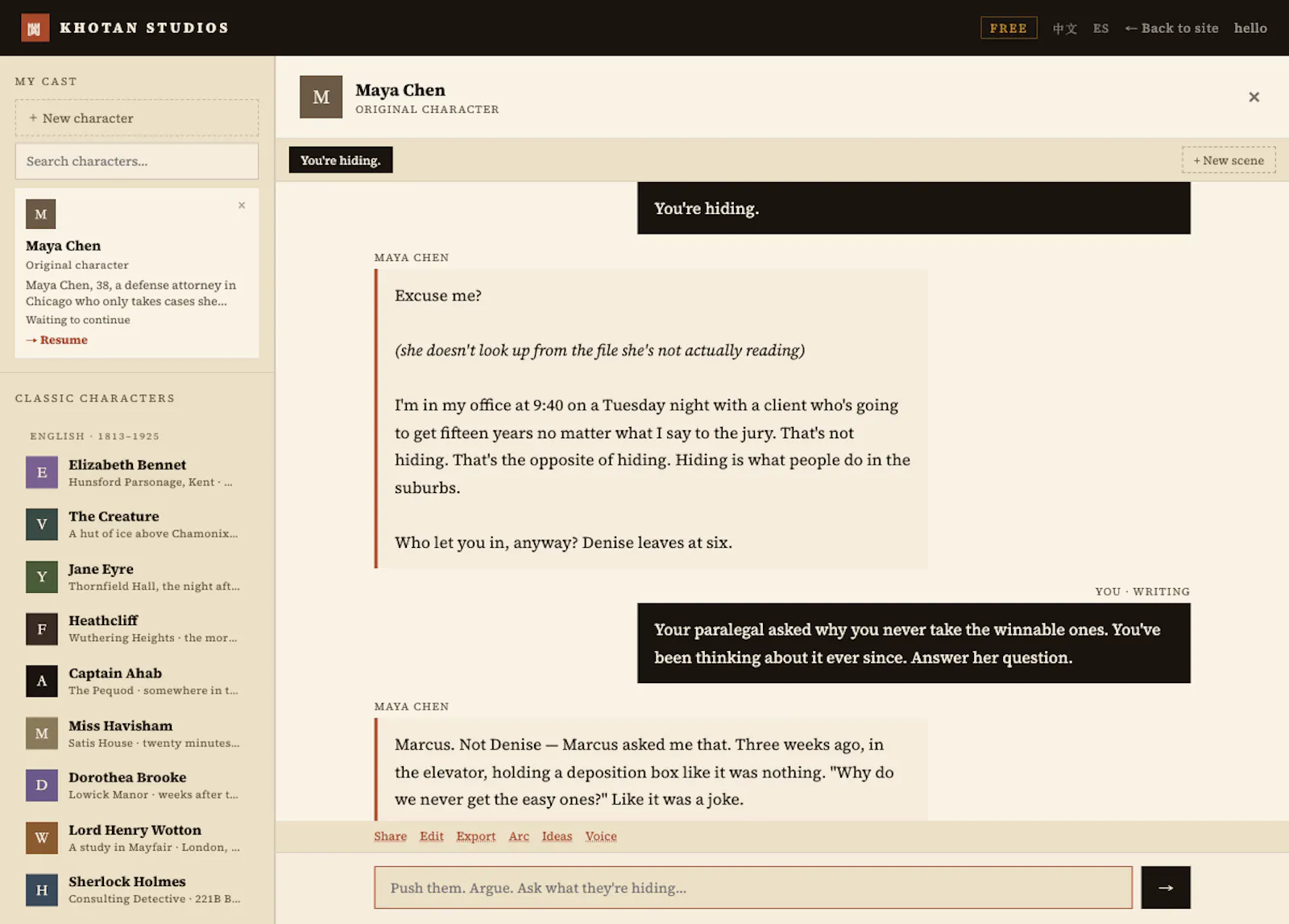Select the "You're hiding." scene tab
1289x924 pixels.
pos(341,160)
